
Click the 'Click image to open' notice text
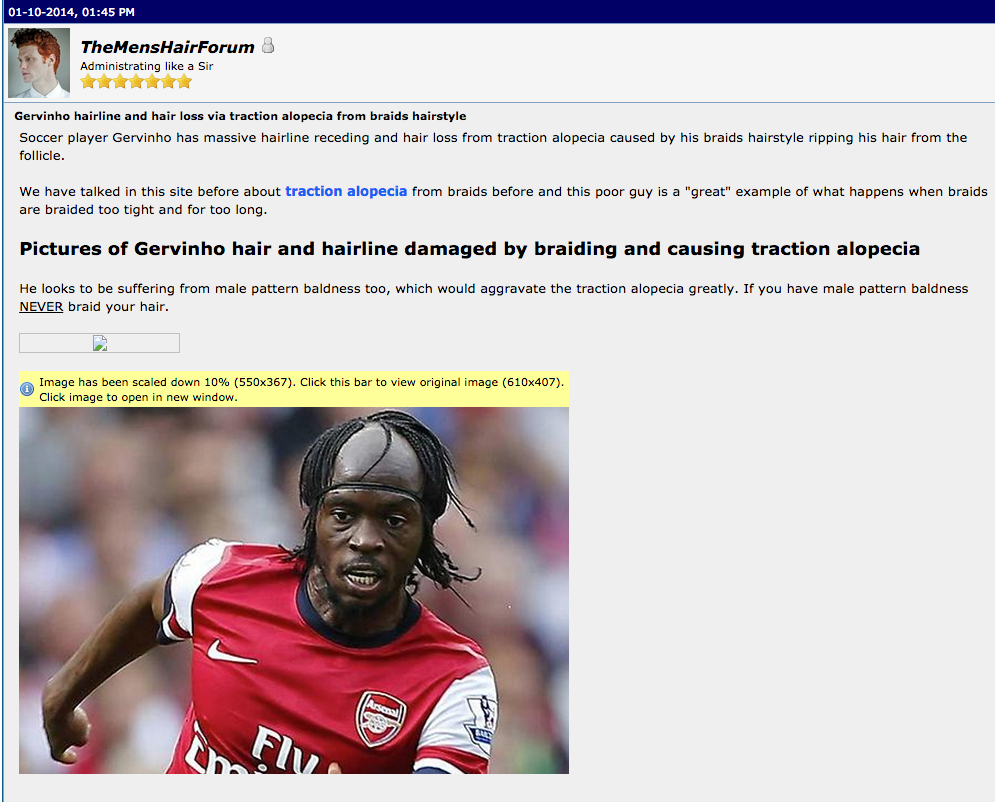(x=138, y=397)
